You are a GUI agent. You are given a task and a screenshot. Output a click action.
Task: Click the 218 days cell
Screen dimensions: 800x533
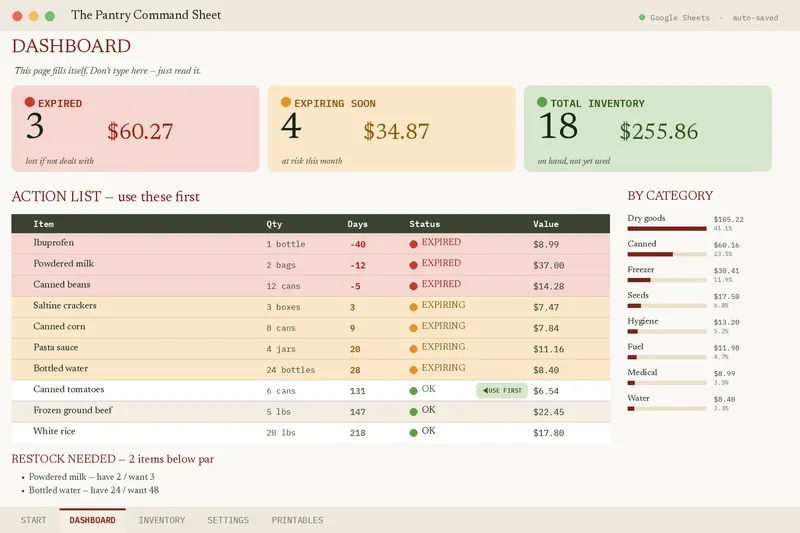point(357,433)
